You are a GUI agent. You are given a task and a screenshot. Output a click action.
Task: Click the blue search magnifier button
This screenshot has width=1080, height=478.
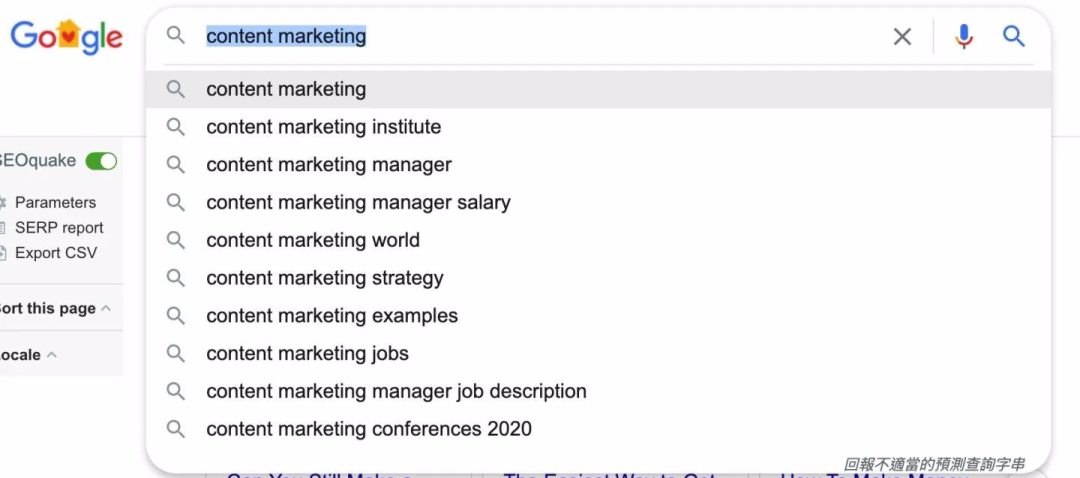(x=1014, y=37)
